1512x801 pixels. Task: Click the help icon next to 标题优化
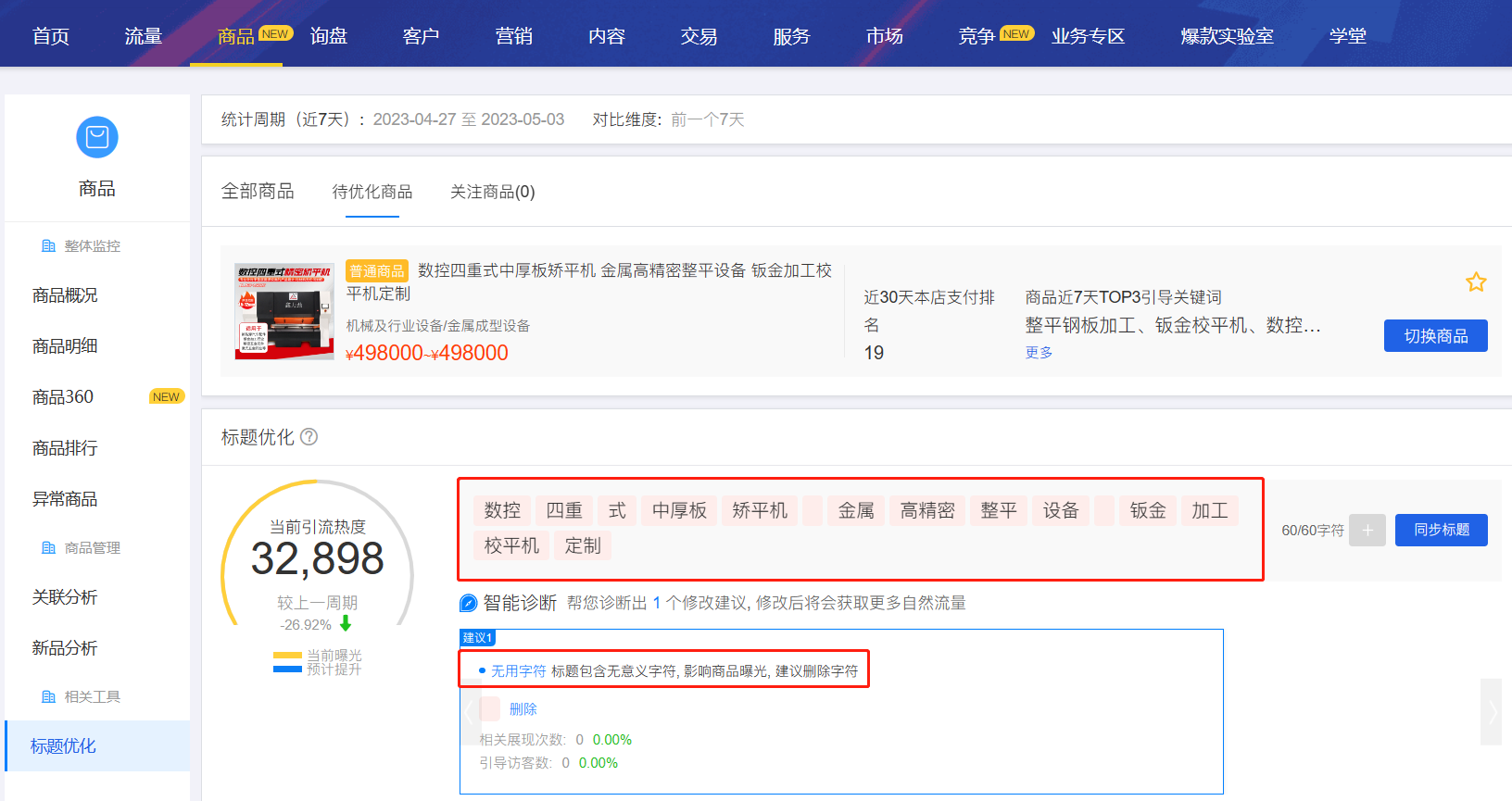tap(309, 437)
